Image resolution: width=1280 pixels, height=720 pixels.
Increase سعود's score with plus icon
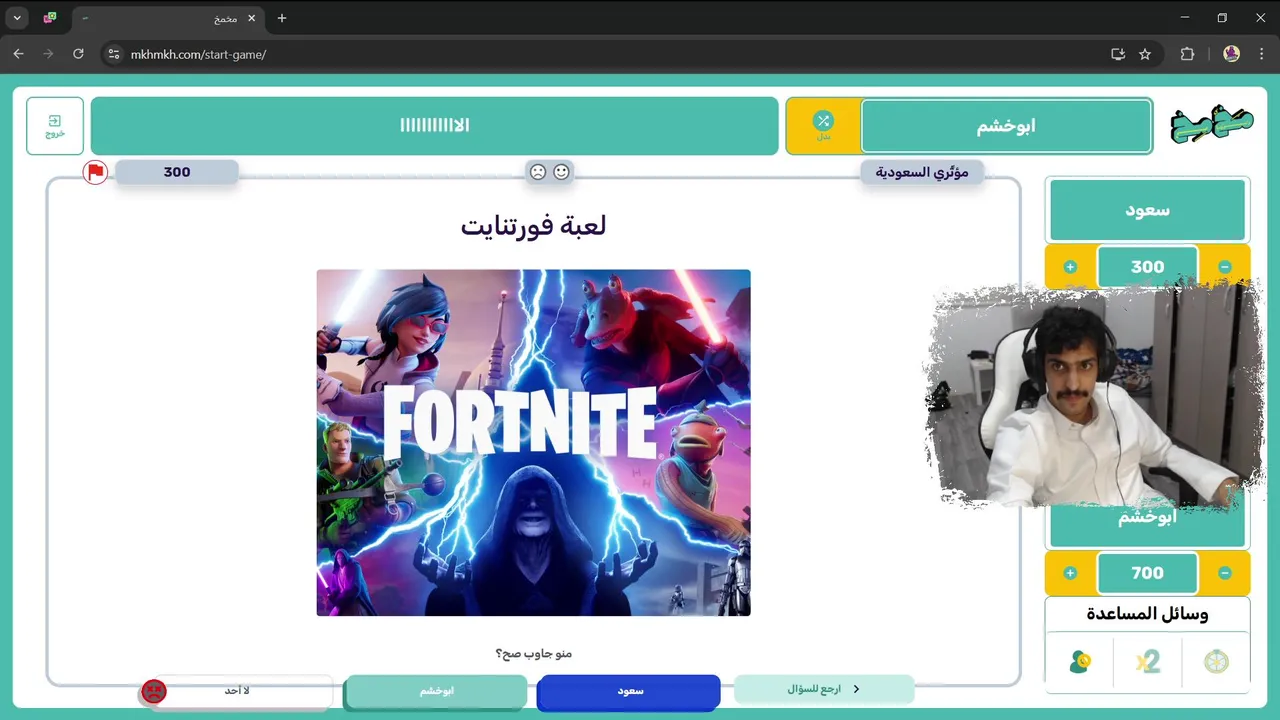coord(1070,267)
